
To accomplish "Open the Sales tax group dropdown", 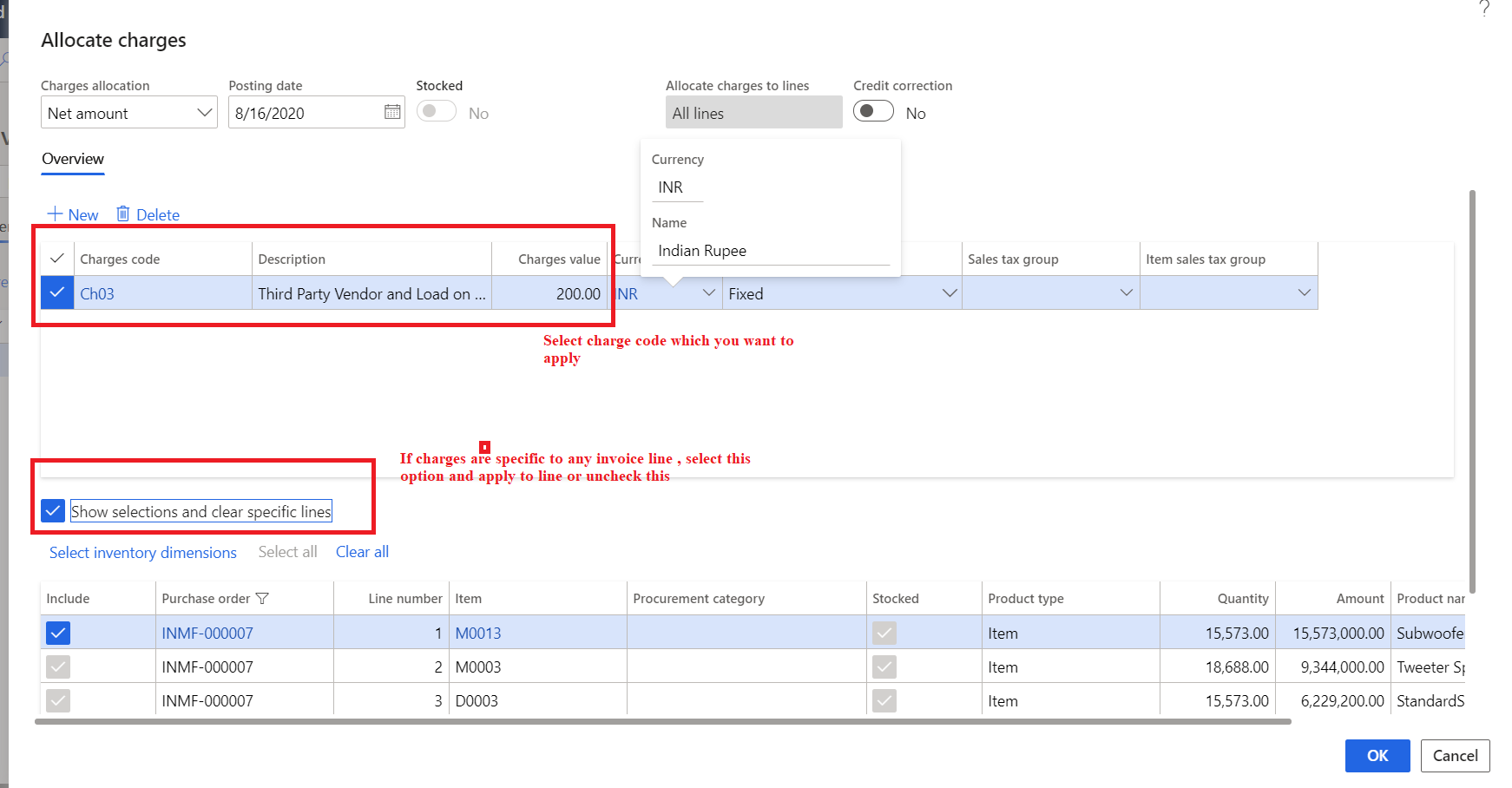I will (x=1126, y=292).
